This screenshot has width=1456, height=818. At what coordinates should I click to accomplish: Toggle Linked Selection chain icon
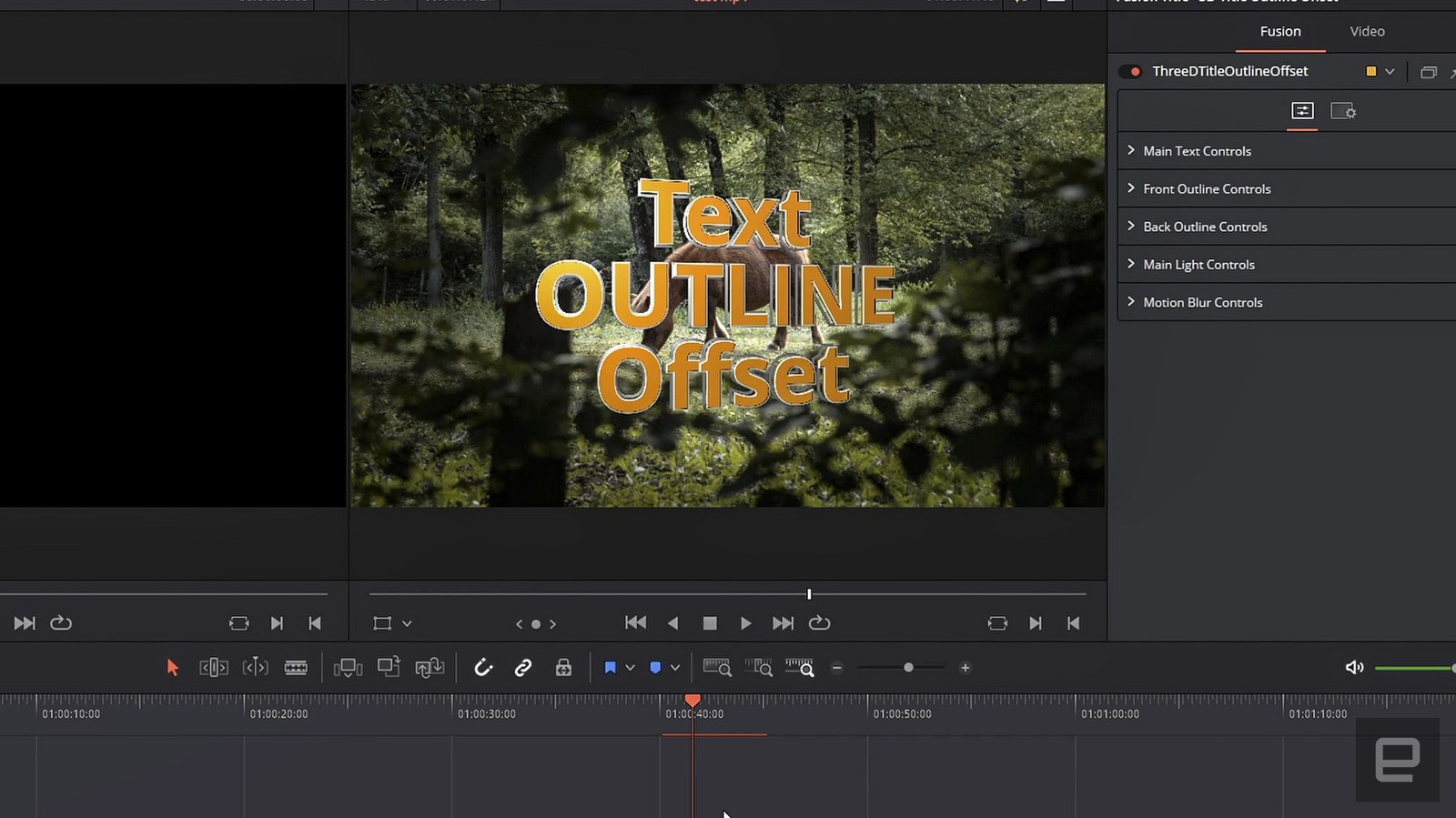pos(523,668)
